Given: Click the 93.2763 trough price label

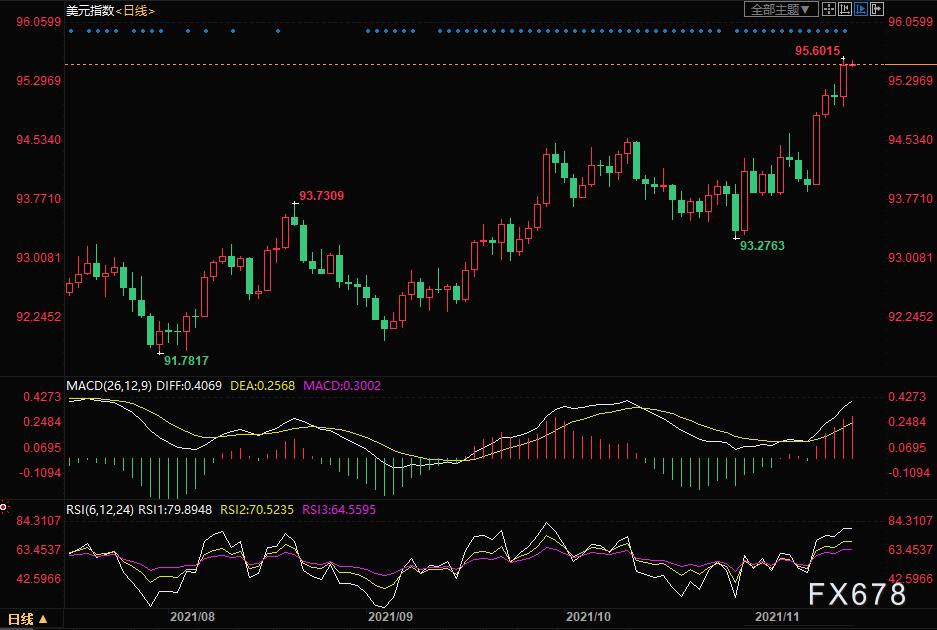Looking at the screenshot, I should [x=762, y=244].
